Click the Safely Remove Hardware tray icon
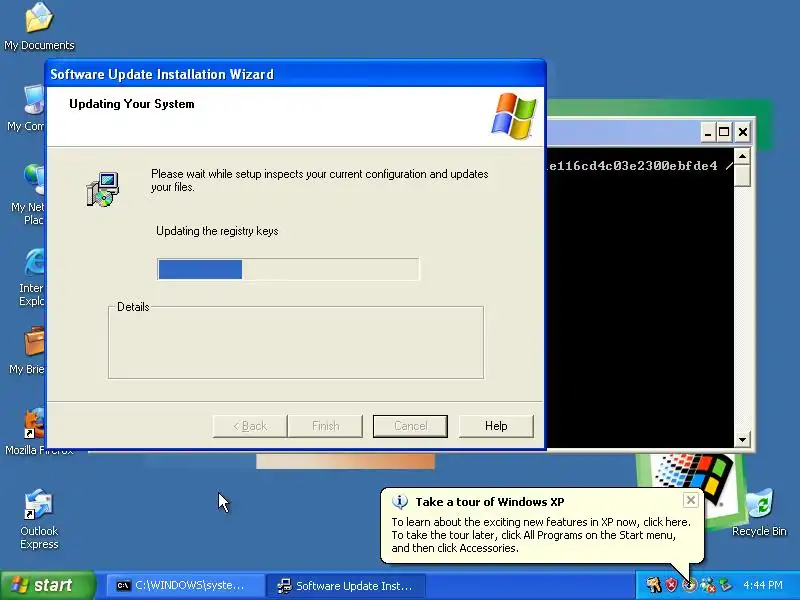The height and width of the screenshot is (600, 800). [x=726, y=584]
